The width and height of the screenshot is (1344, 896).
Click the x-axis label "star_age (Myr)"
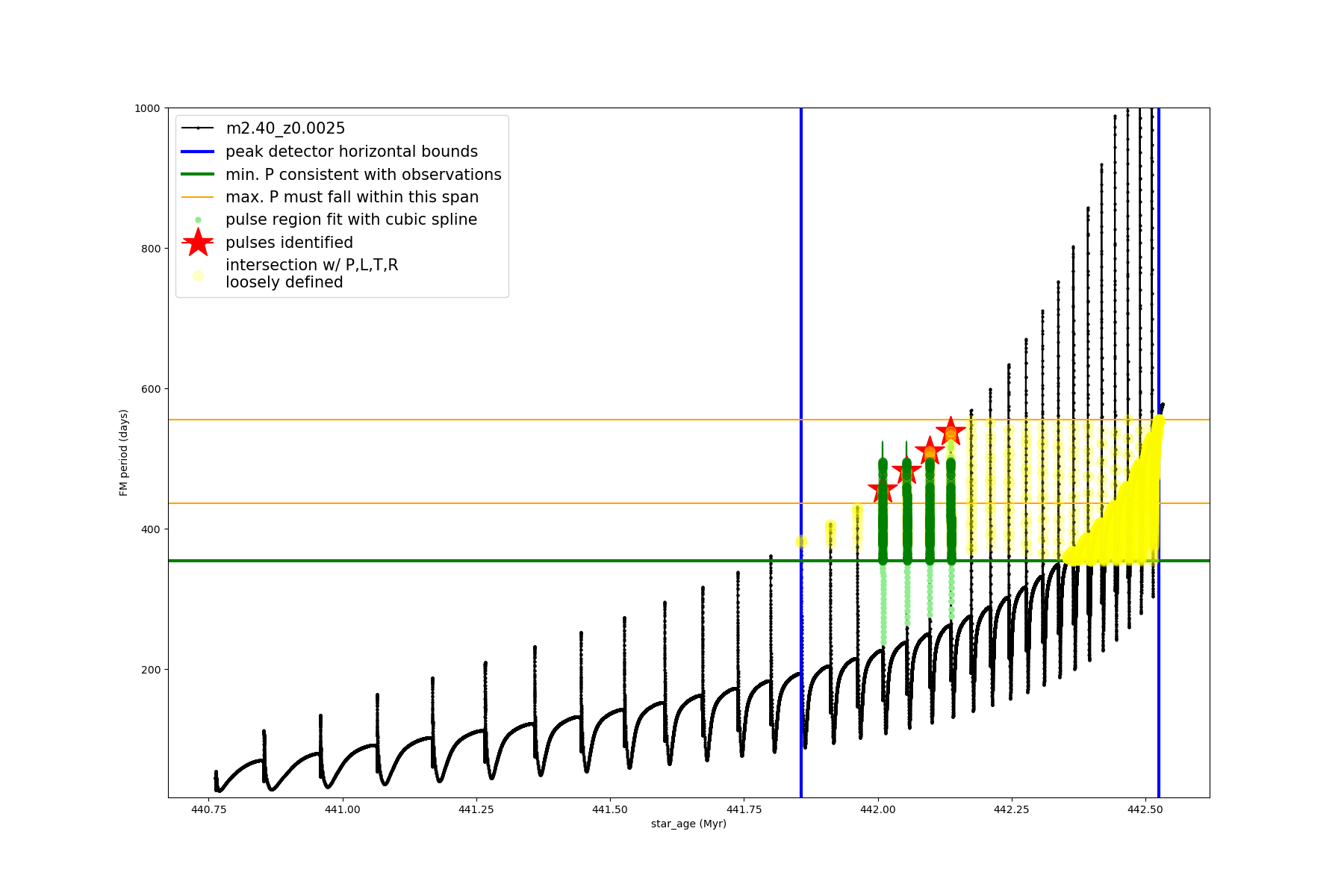pyautogui.click(x=688, y=824)
